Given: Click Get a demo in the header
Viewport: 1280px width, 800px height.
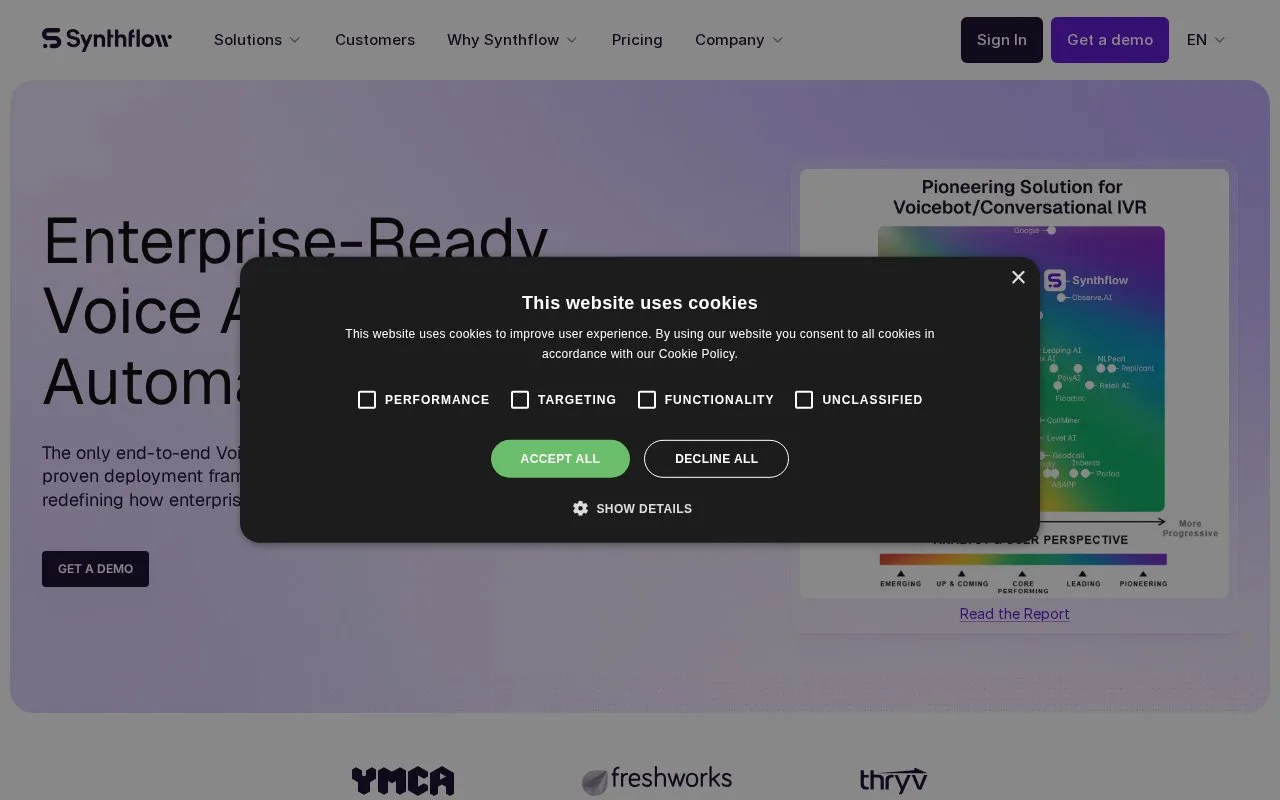Looking at the screenshot, I should coord(1110,40).
